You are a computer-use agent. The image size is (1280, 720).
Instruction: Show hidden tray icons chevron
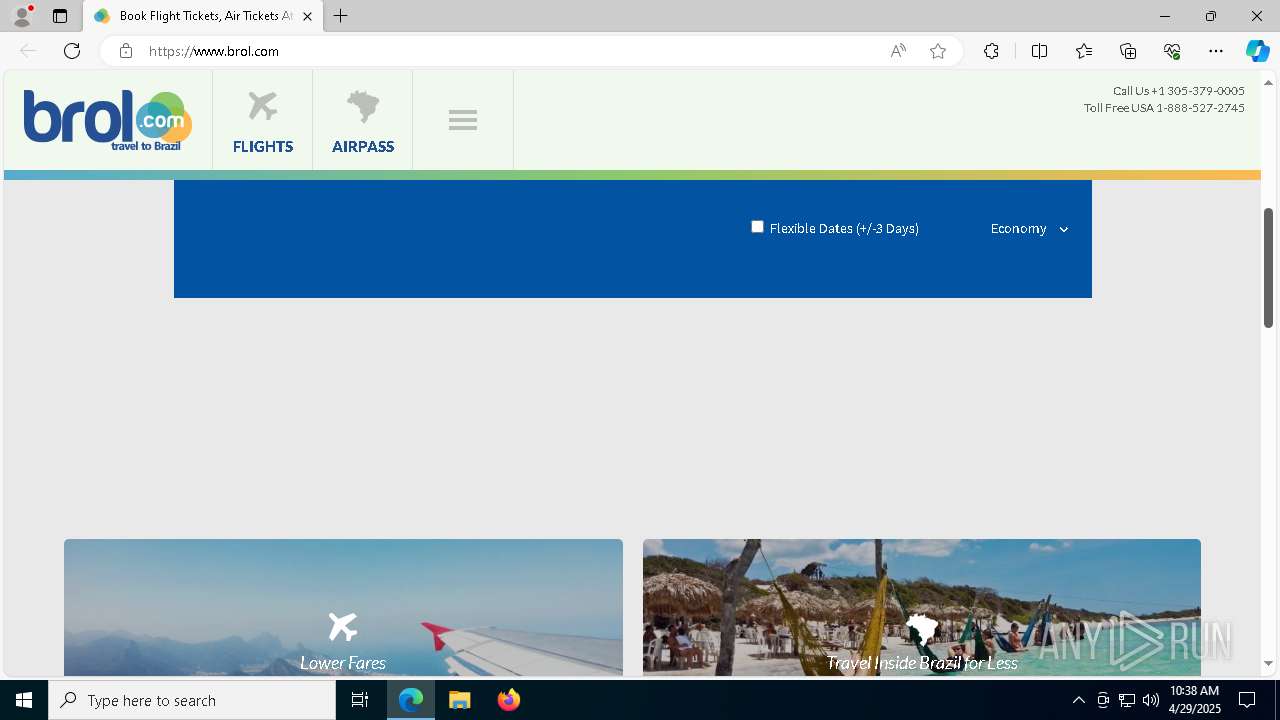tap(1078, 700)
